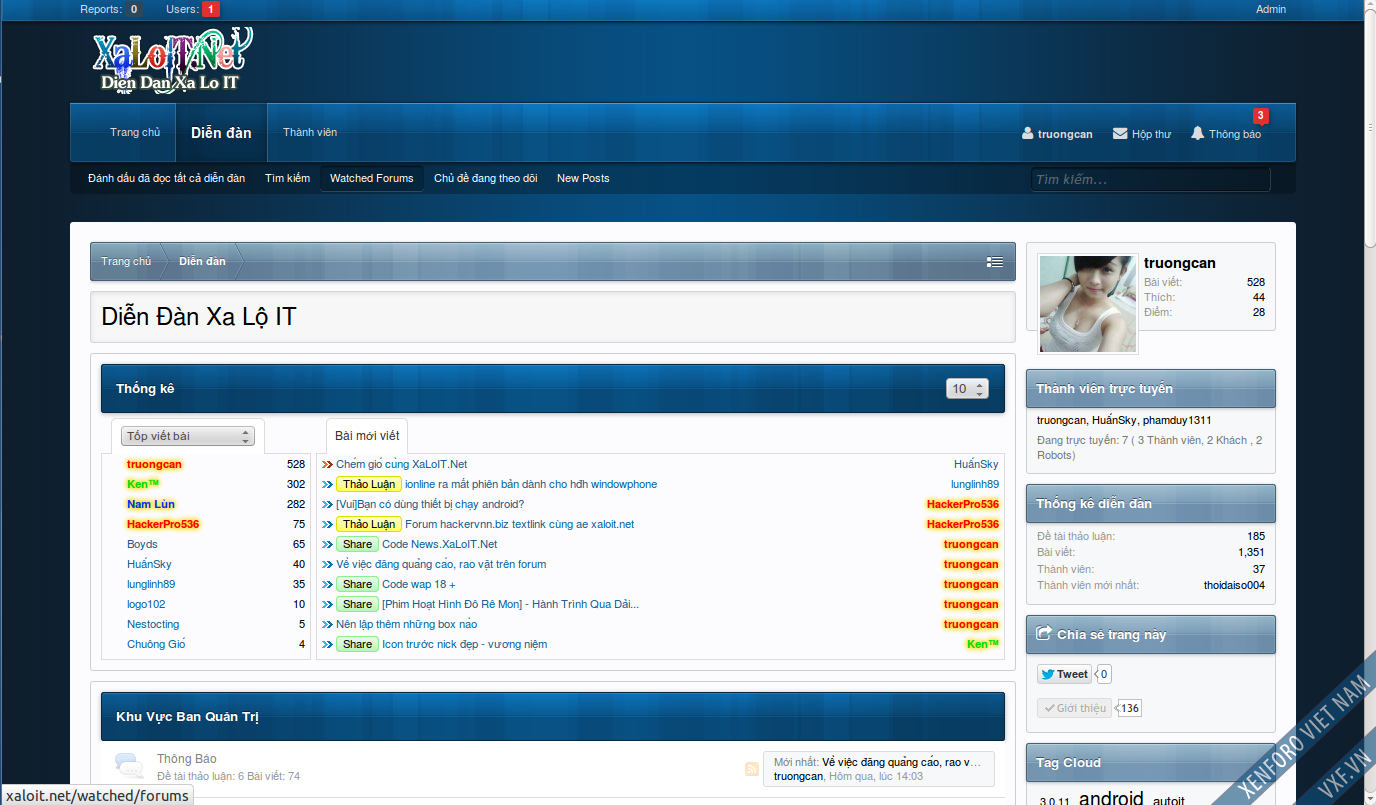1376x805 pixels.
Task: Open the Tốp viết bài dropdown
Action: [188, 436]
